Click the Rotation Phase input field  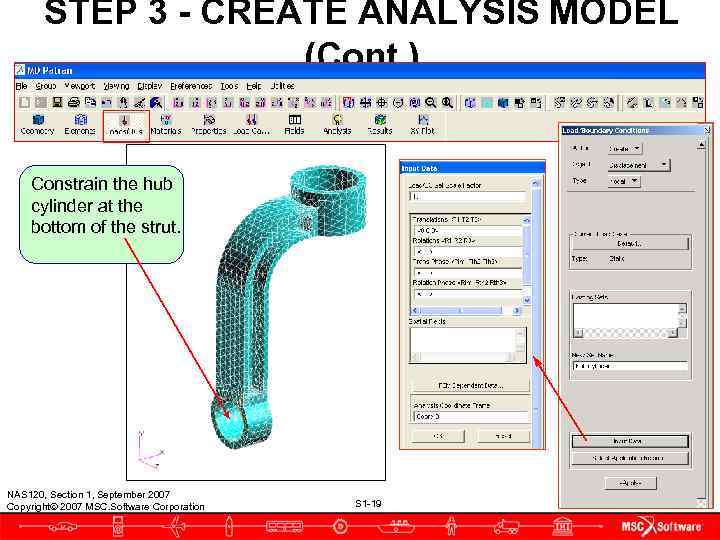coord(468,293)
